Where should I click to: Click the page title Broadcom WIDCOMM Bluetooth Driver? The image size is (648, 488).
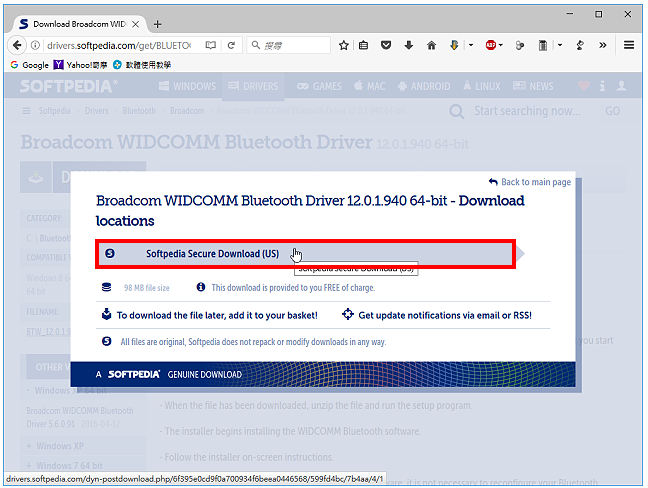(196, 142)
